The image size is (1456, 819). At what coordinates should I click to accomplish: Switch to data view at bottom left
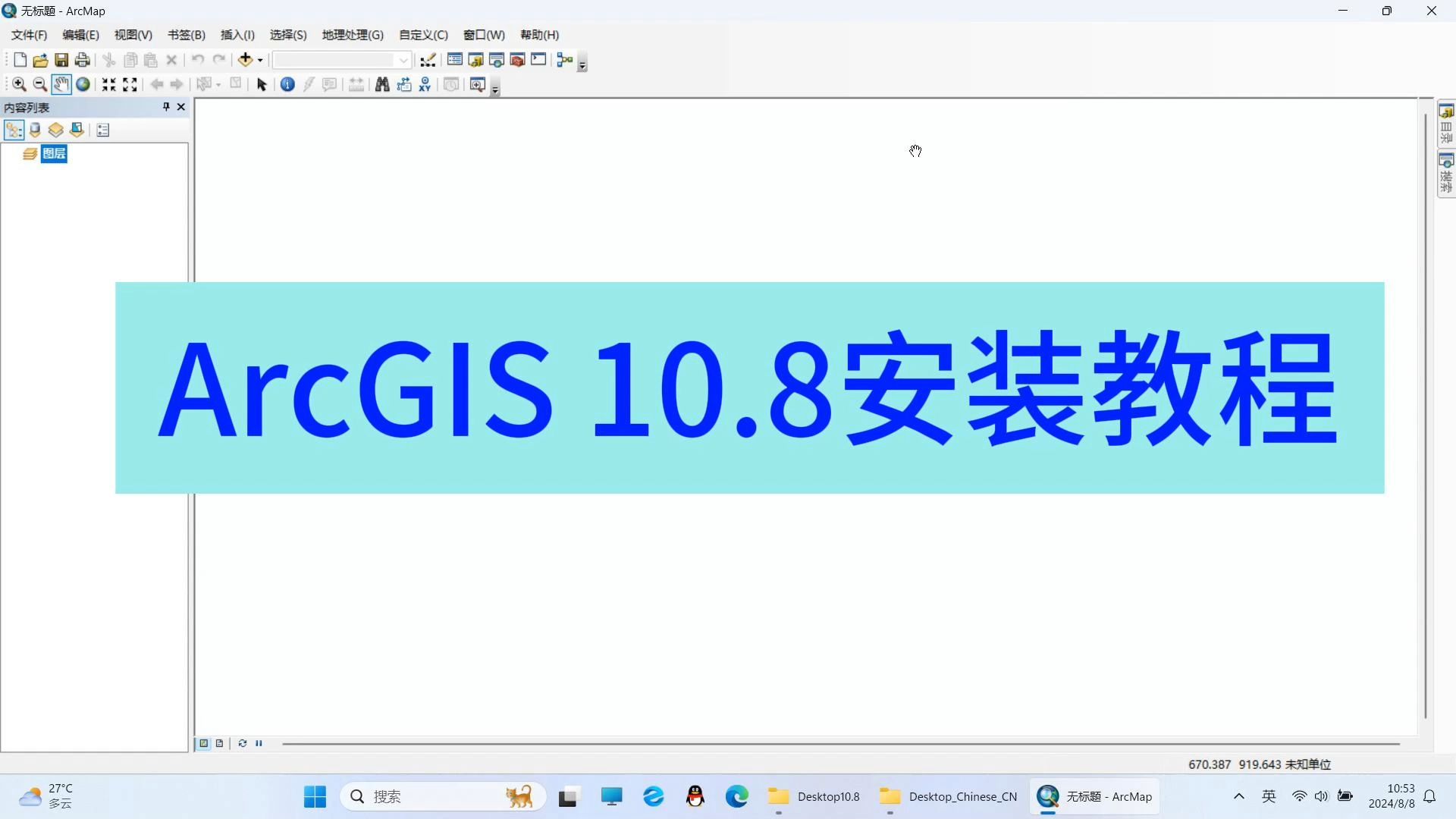click(x=203, y=743)
